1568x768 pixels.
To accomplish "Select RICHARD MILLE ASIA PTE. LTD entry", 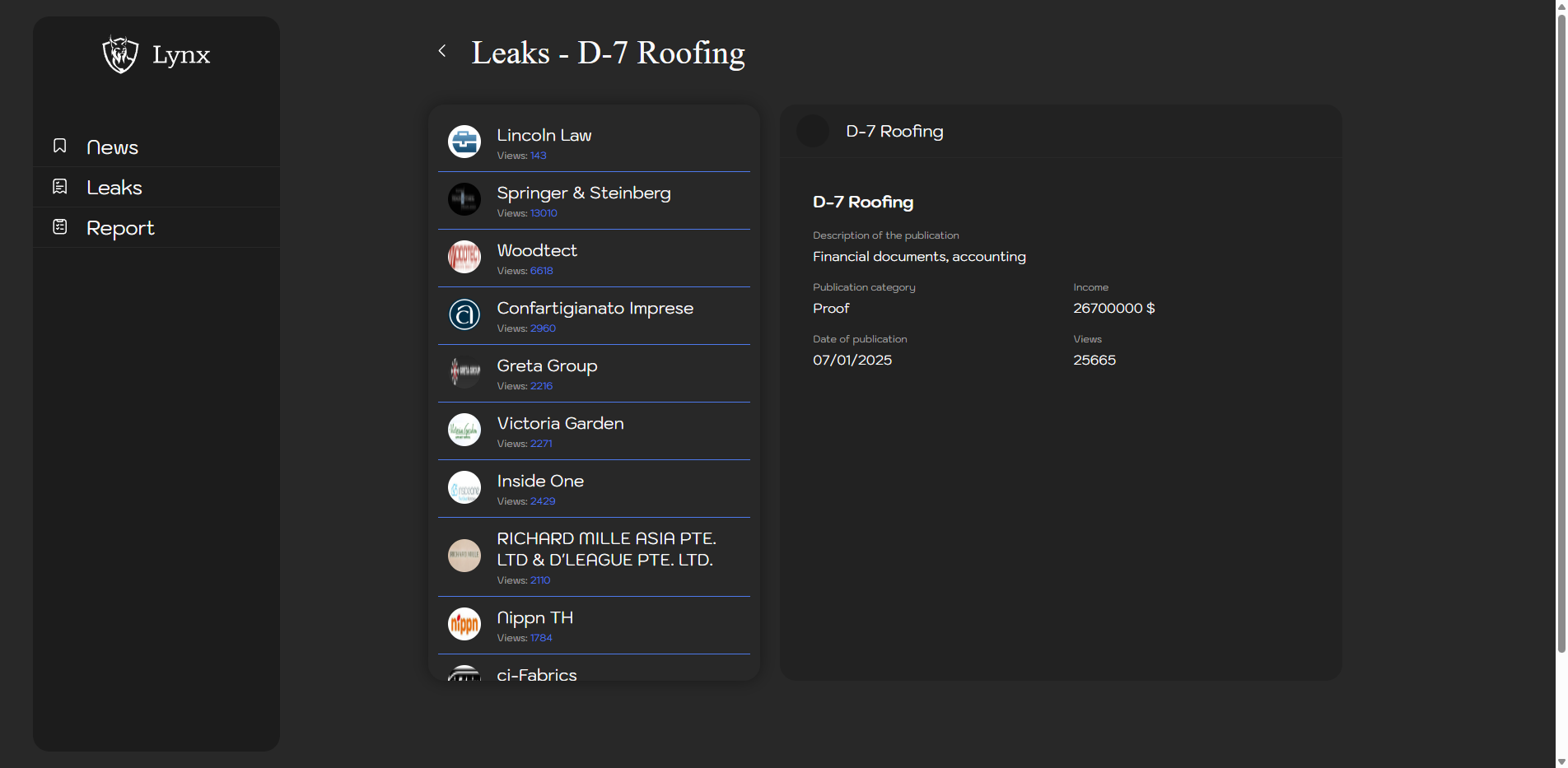I will point(605,549).
